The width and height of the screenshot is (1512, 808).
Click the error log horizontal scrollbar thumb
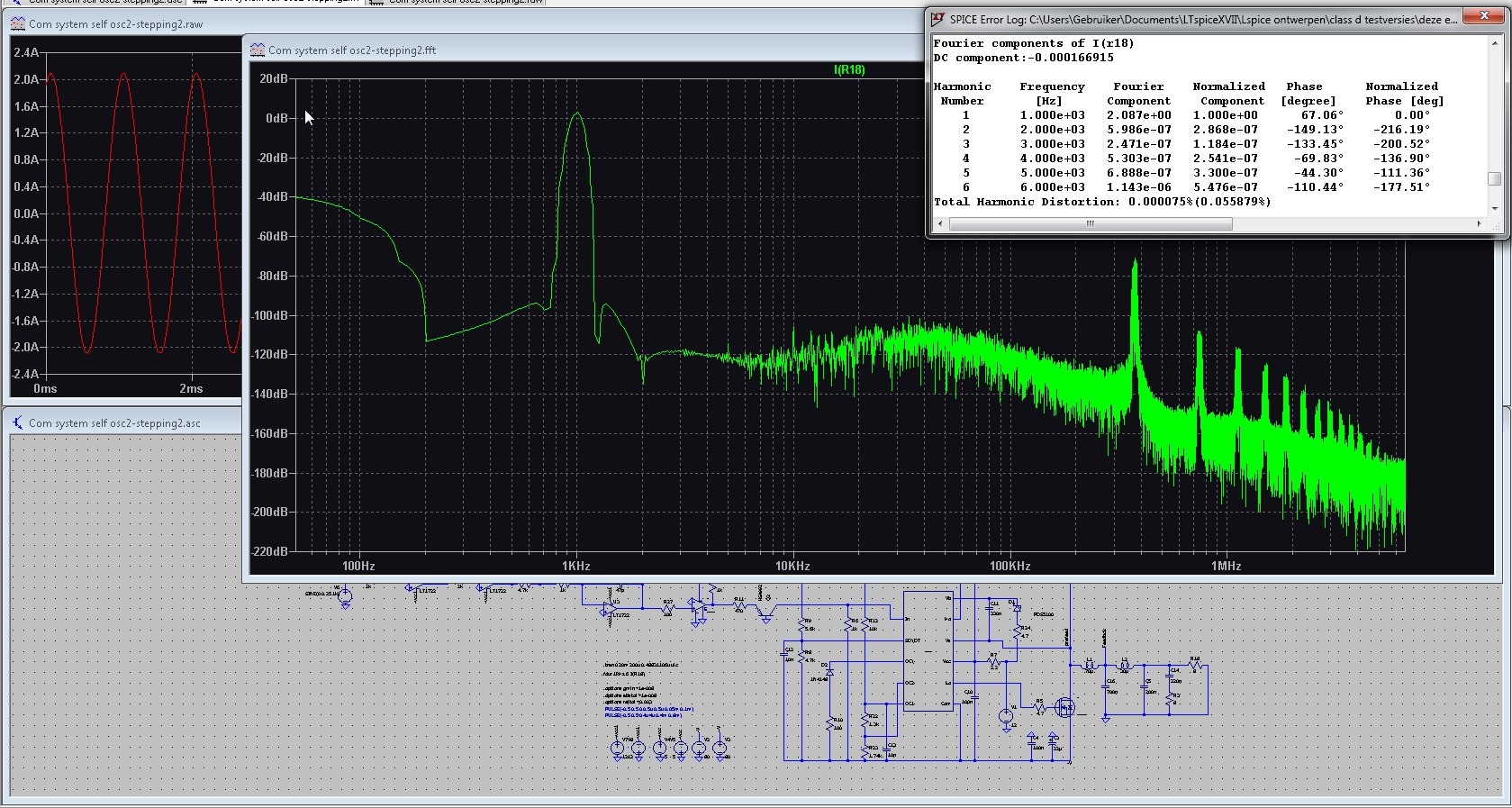(x=1091, y=223)
